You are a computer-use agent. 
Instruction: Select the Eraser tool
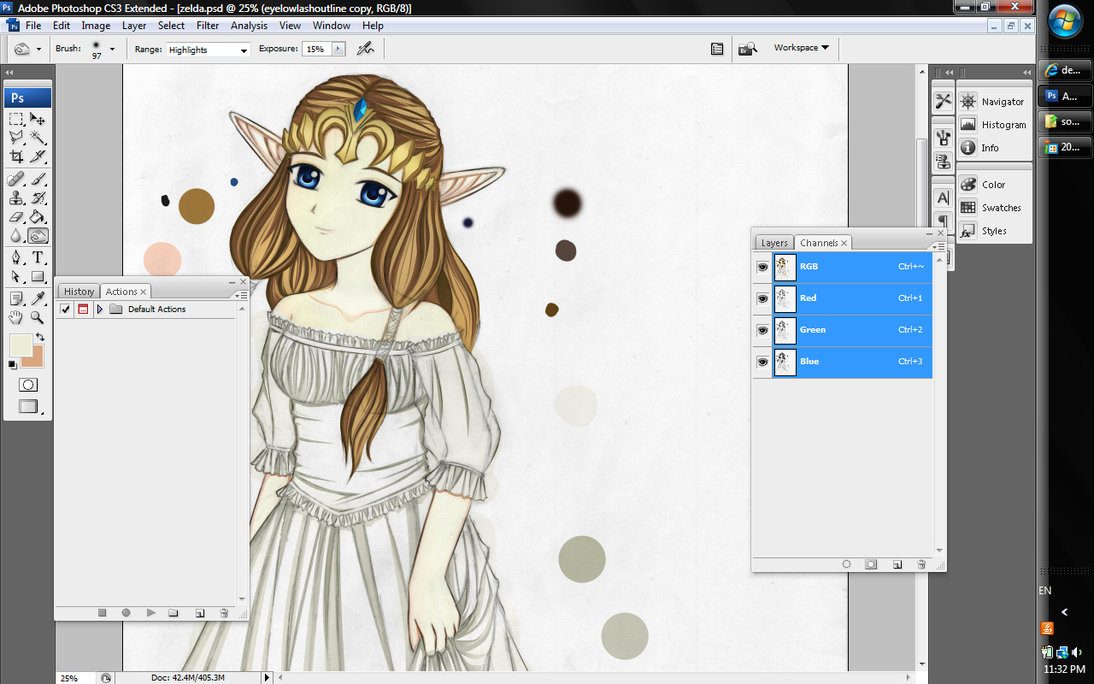[17, 217]
